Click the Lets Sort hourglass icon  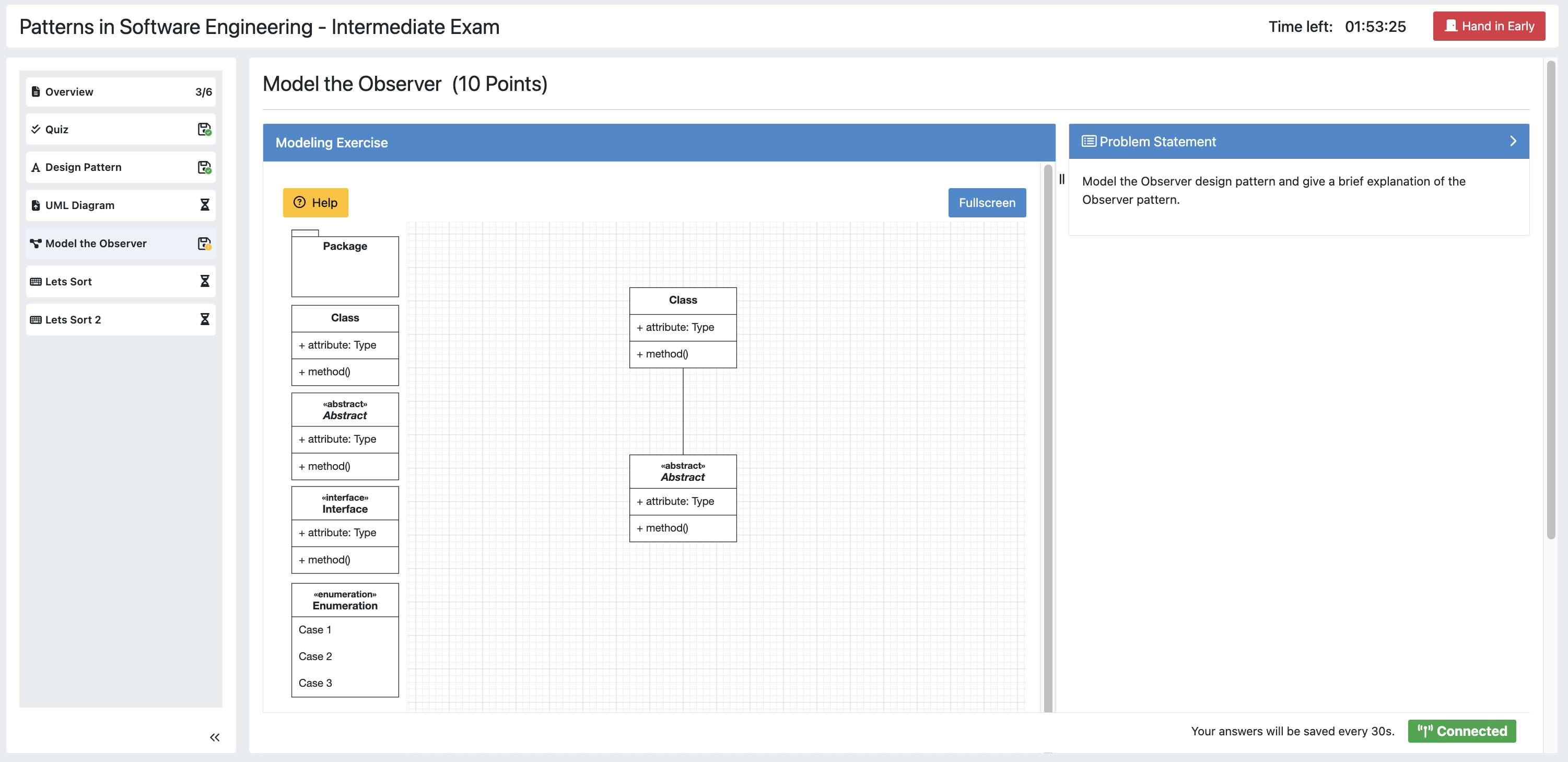point(205,281)
